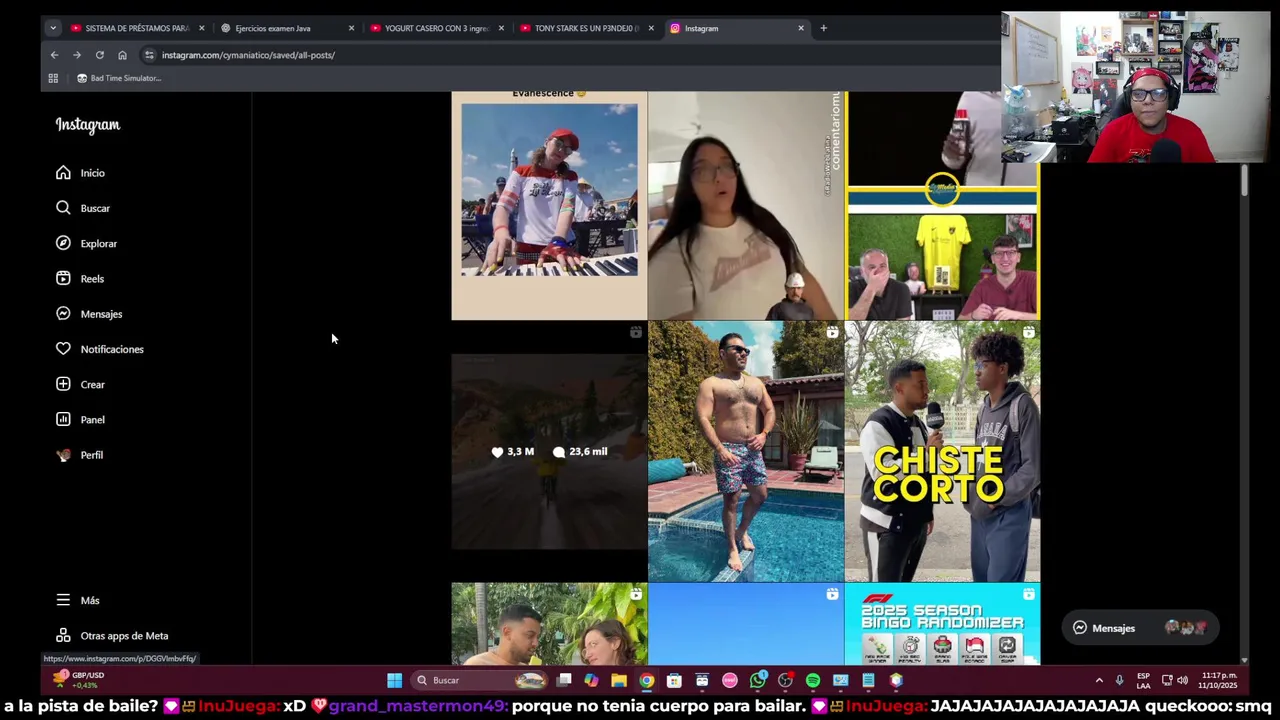This screenshot has width=1280, height=720.
Task: Open the floating Mensajes button
Action: (x=1139, y=628)
